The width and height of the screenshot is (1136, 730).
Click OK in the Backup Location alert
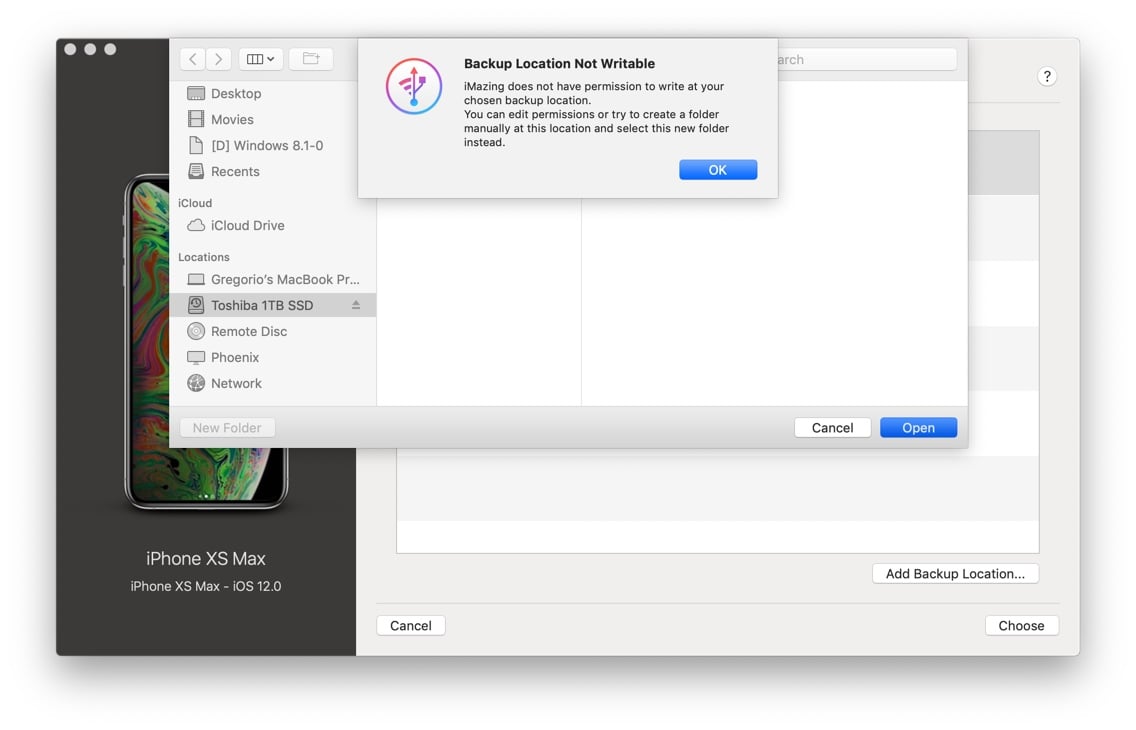point(717,169)
